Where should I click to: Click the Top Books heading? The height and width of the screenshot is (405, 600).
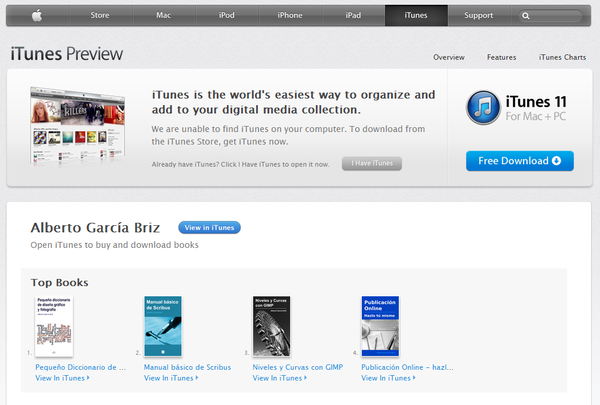click(x=60, y=283)
